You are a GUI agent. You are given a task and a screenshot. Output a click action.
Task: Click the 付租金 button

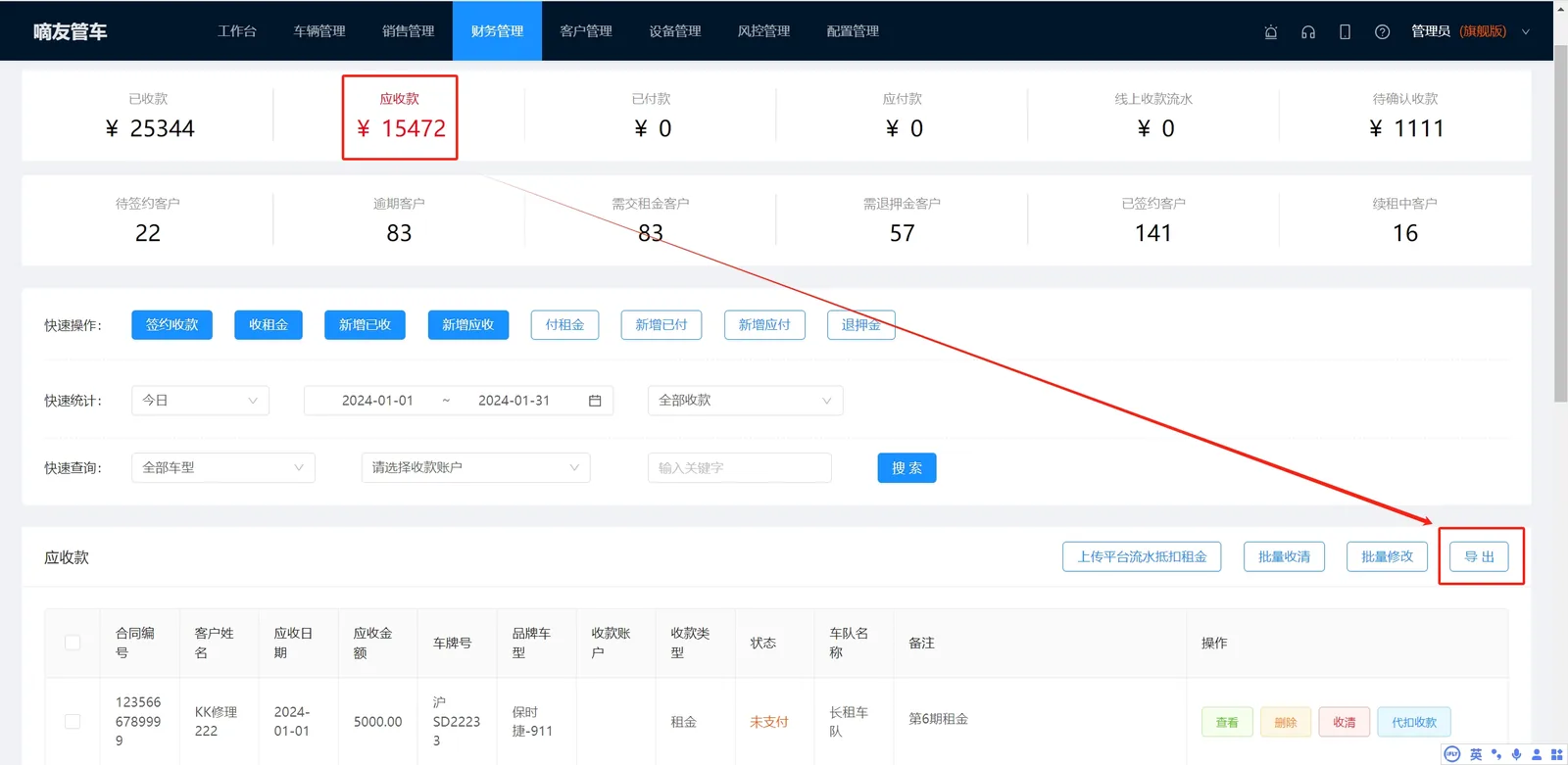tap(564, 324)
